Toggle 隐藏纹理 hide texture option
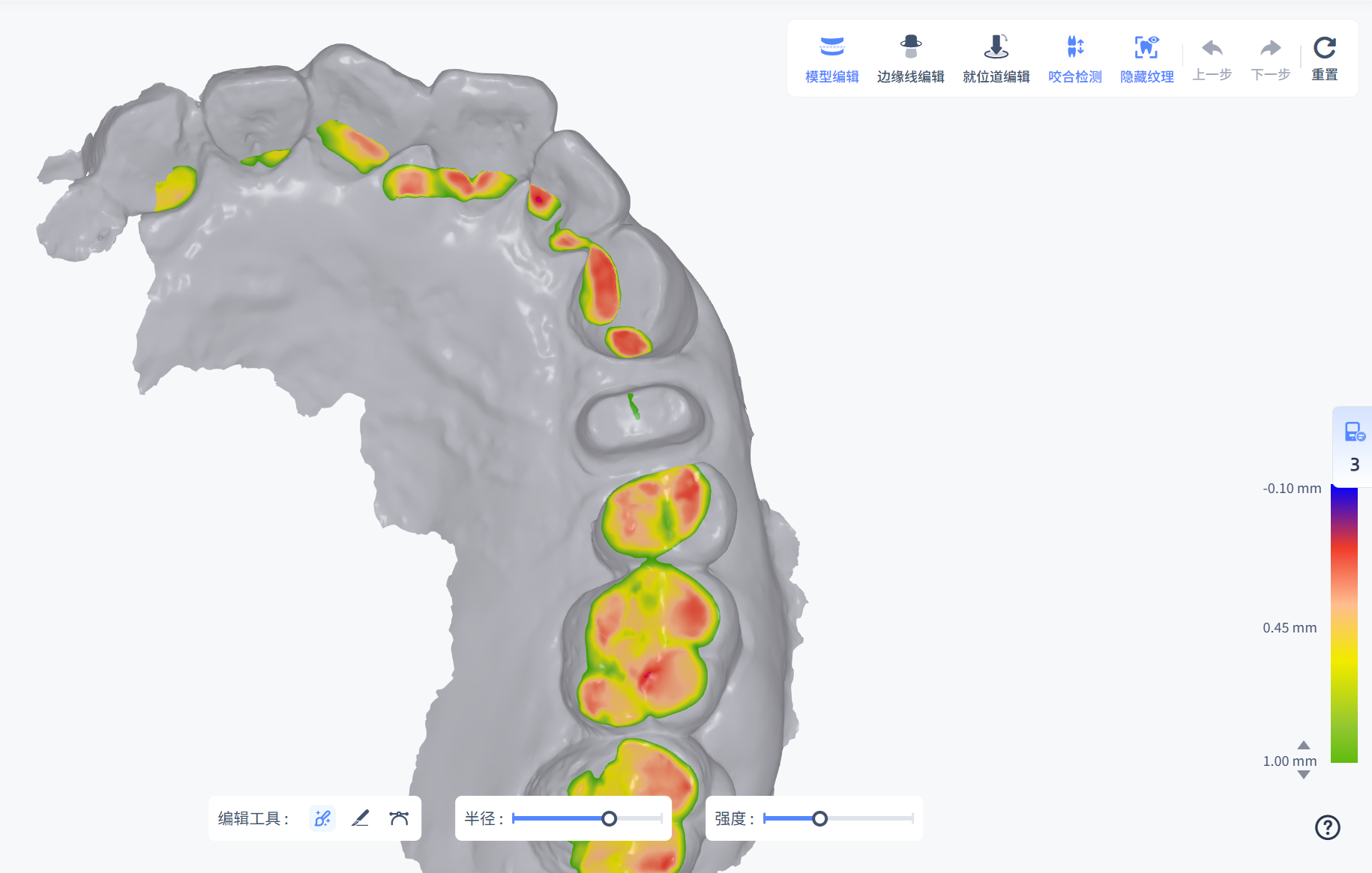 tap(1146, 59)
